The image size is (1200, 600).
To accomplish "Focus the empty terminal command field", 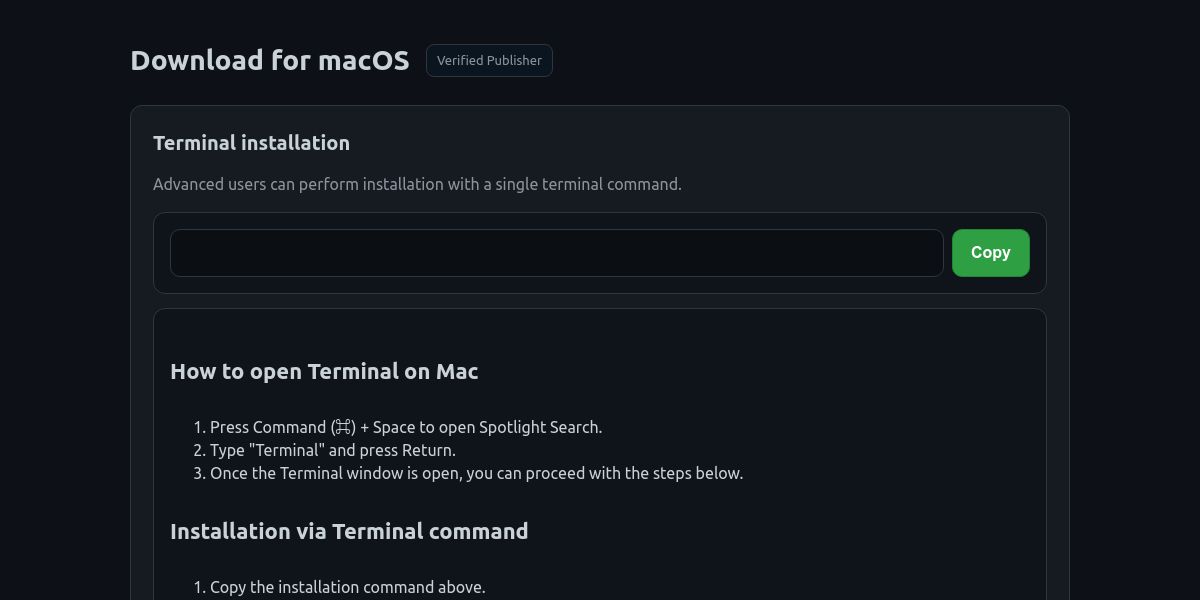I will click(x=556, y=253).
